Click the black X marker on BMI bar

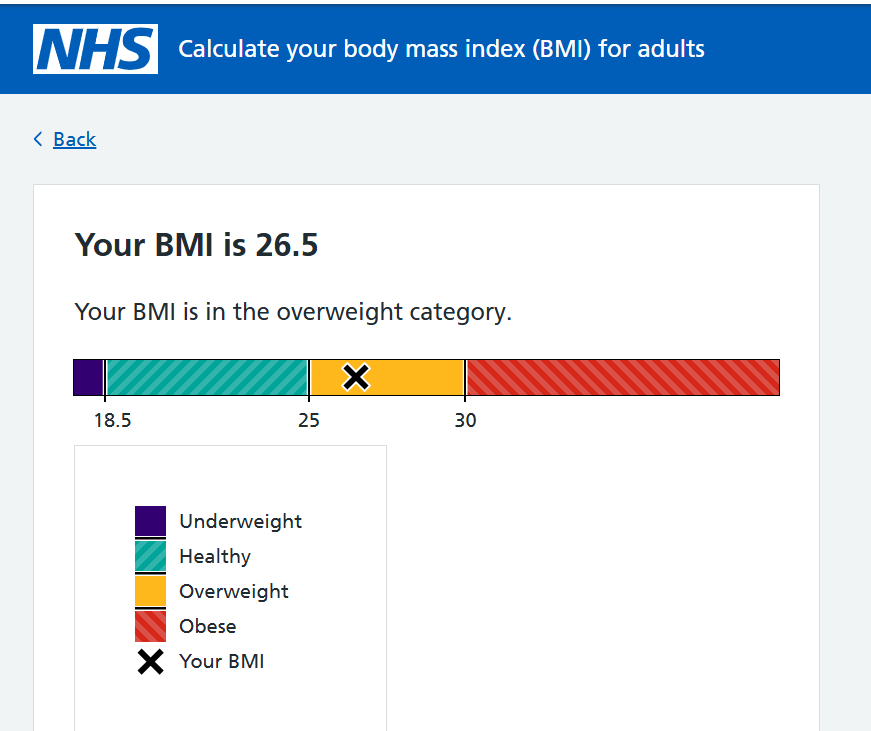click(x=356, y=377)
